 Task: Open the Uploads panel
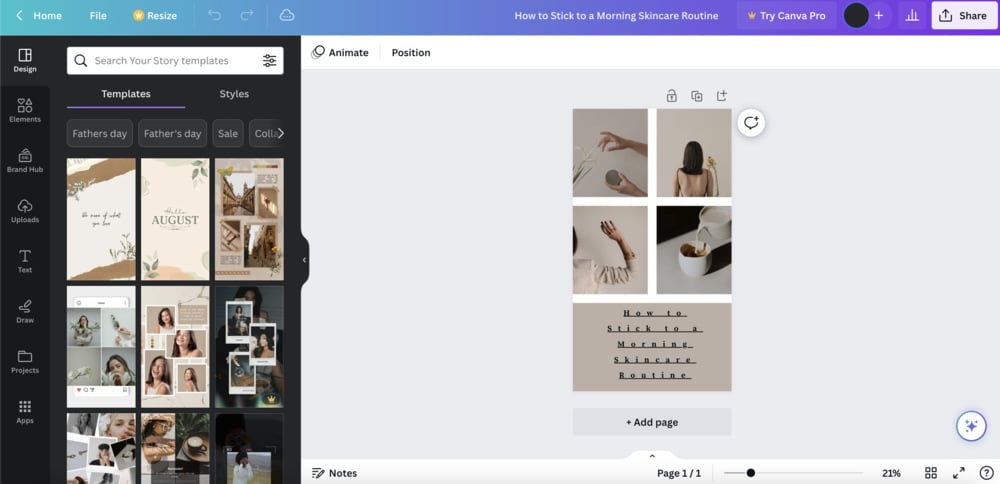[x=25, y=211]
